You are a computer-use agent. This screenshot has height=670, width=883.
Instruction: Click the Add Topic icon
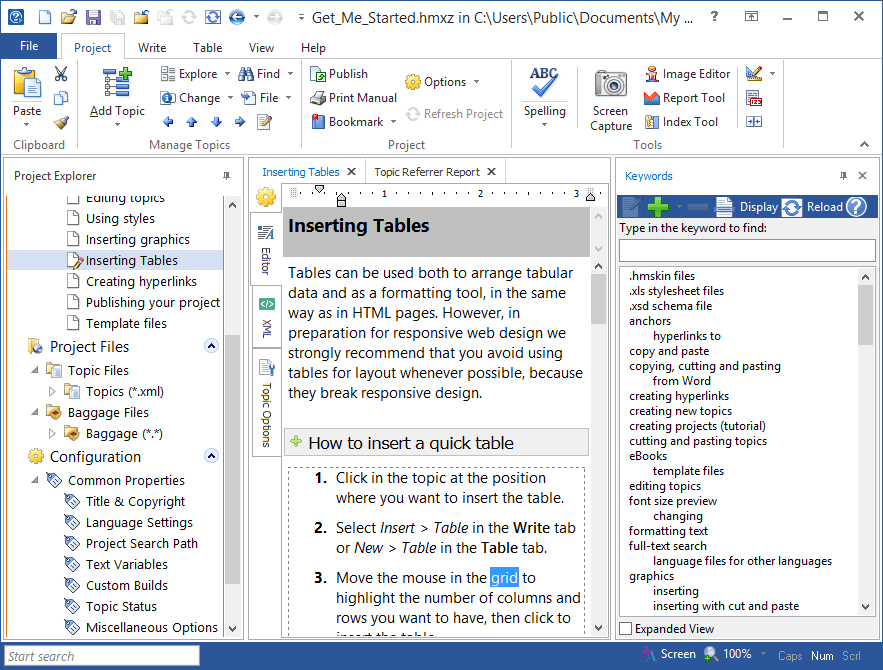tap(117, 84)
